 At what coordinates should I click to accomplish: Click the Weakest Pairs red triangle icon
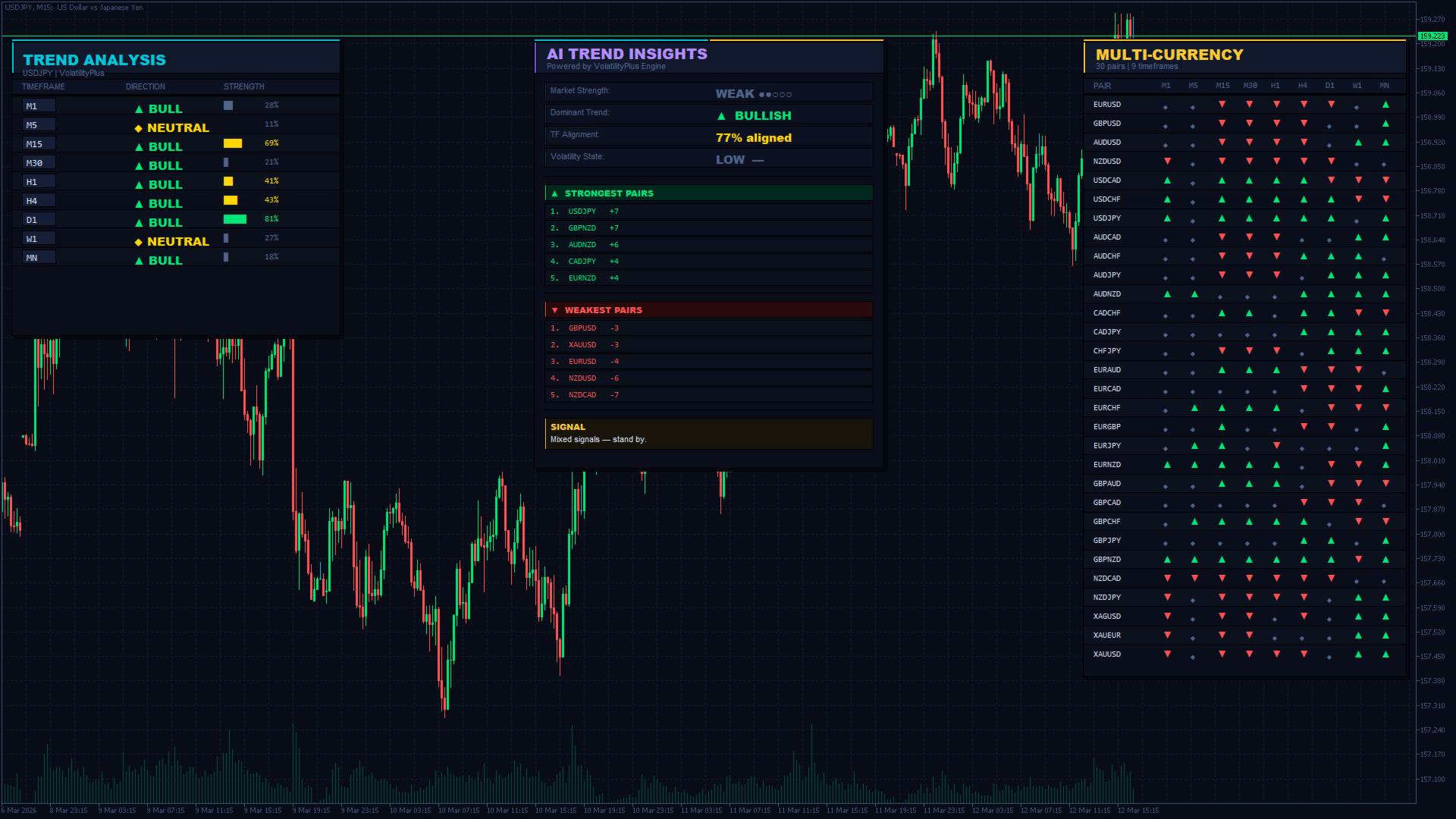tap(554, 310)
